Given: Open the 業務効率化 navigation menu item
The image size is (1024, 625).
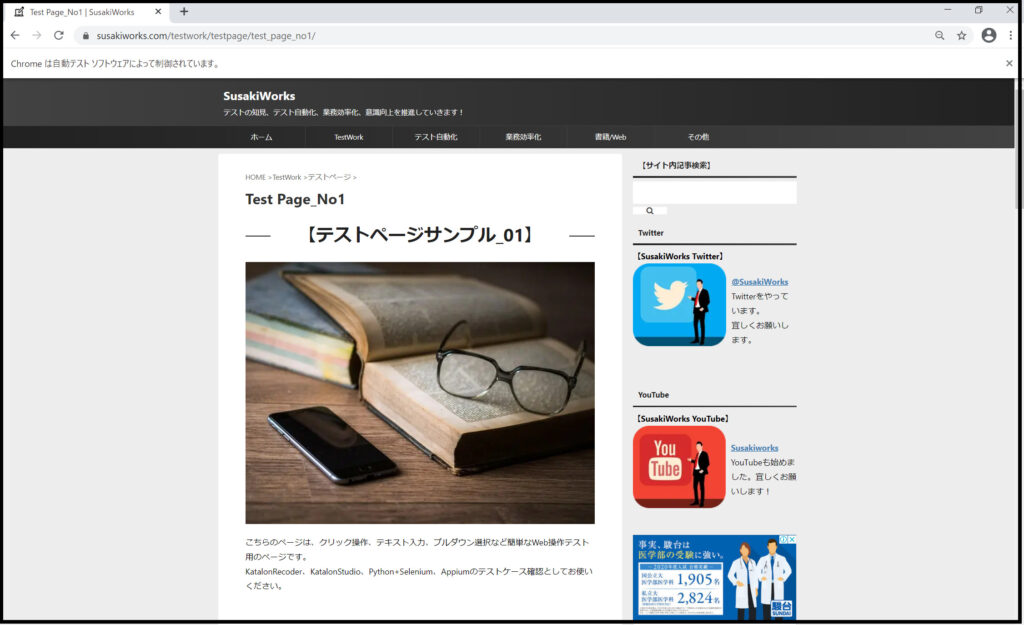Looking at the screenshot, I should click(523, 137).
